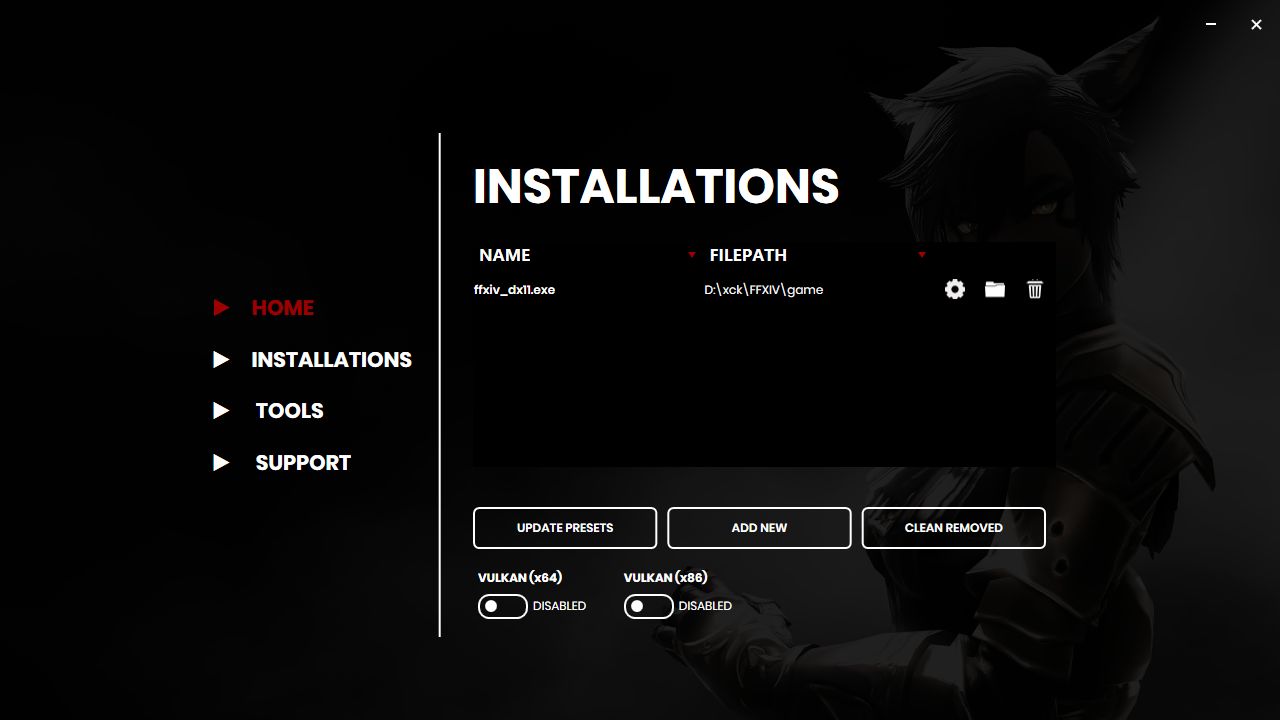Select the D:\xck\FFXIV\game filepath cell
This screenshot has height=720, width=1280.
(763, 290)
